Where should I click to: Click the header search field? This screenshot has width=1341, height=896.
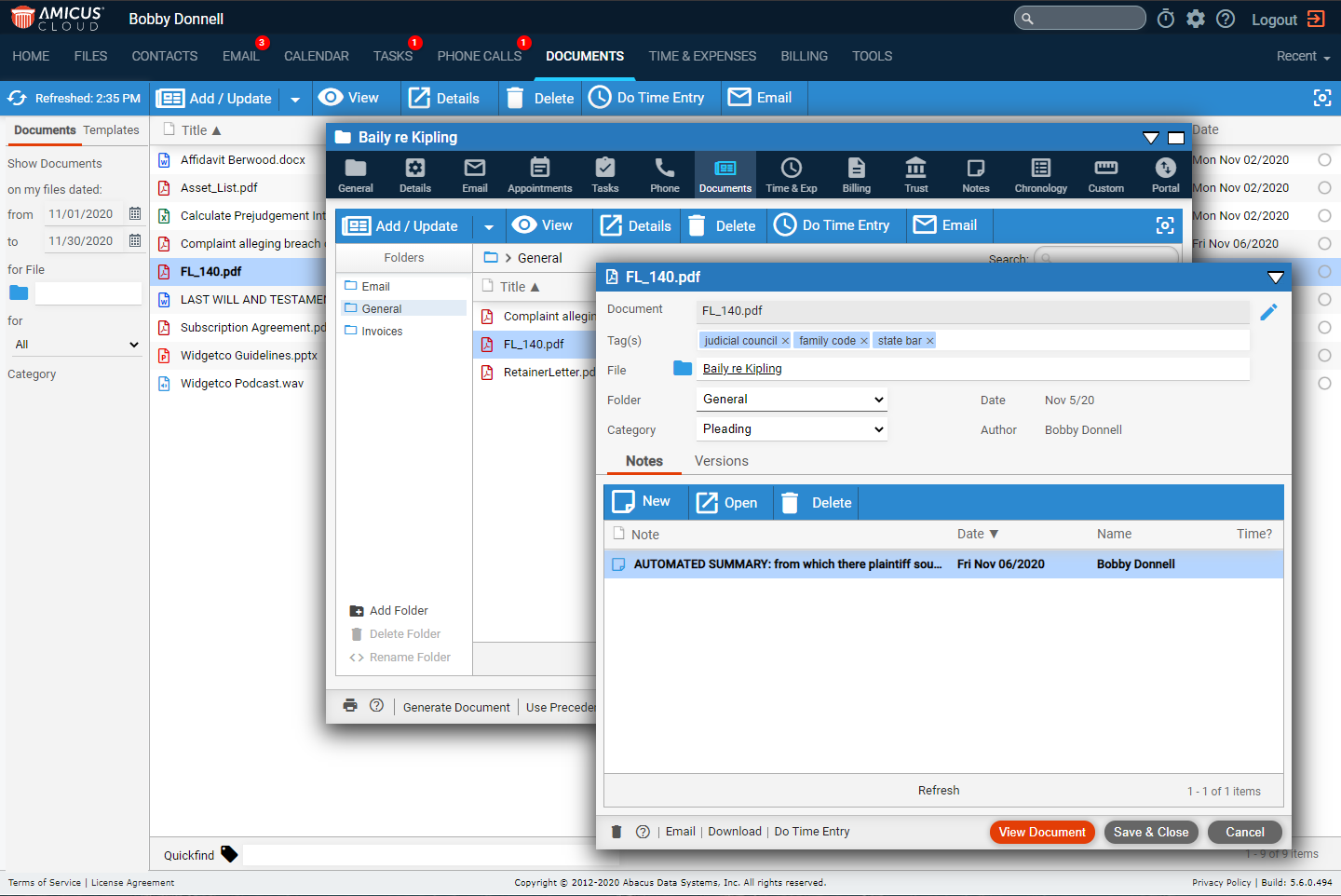[1080, 18]
